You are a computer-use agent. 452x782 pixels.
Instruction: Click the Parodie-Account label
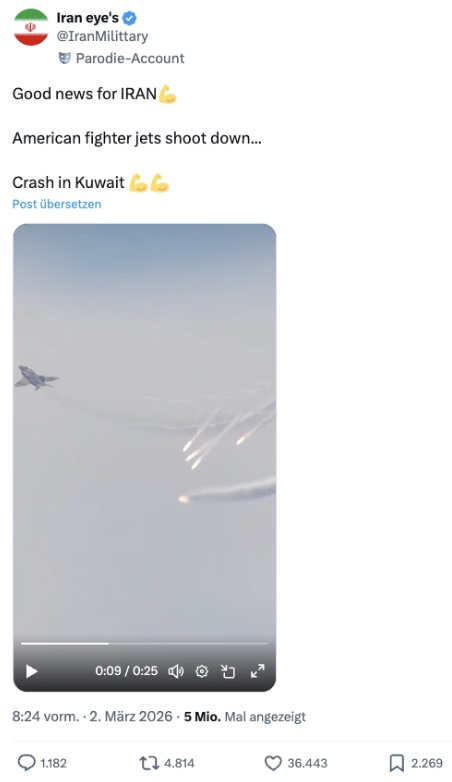click(130, 58)
